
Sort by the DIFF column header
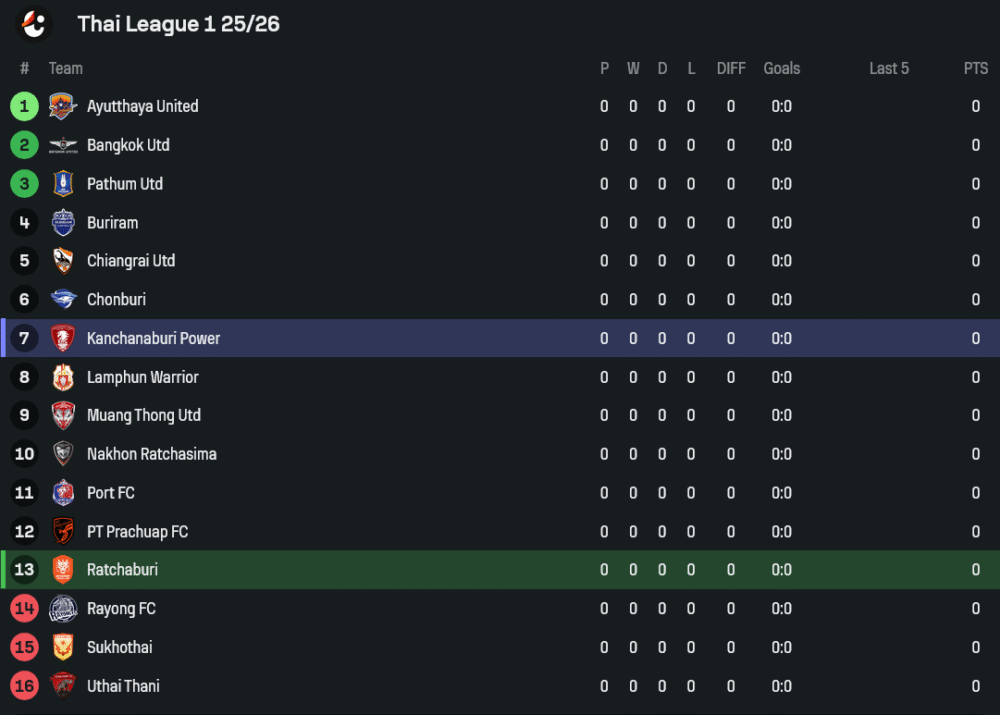(731, 68)
